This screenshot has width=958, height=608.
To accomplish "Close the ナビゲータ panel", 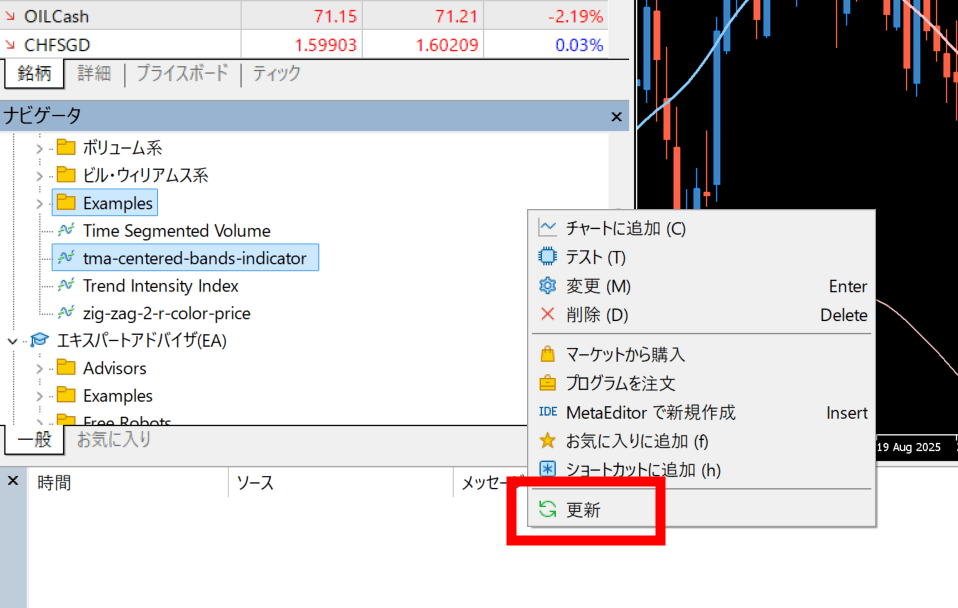I will 616,117.
